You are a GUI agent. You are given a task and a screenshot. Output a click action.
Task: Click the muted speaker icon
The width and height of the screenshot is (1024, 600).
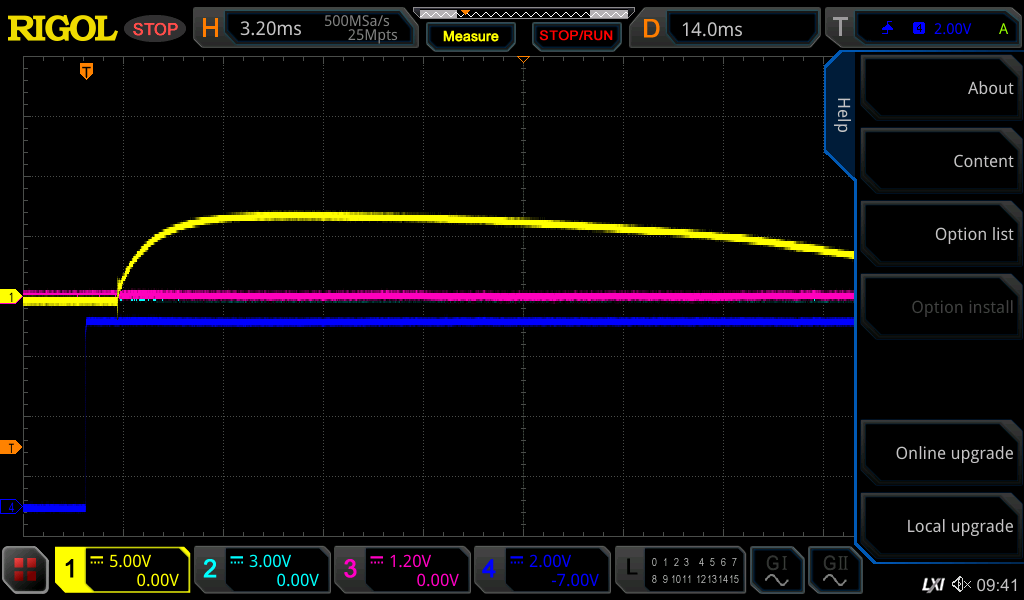coord(961,584)
